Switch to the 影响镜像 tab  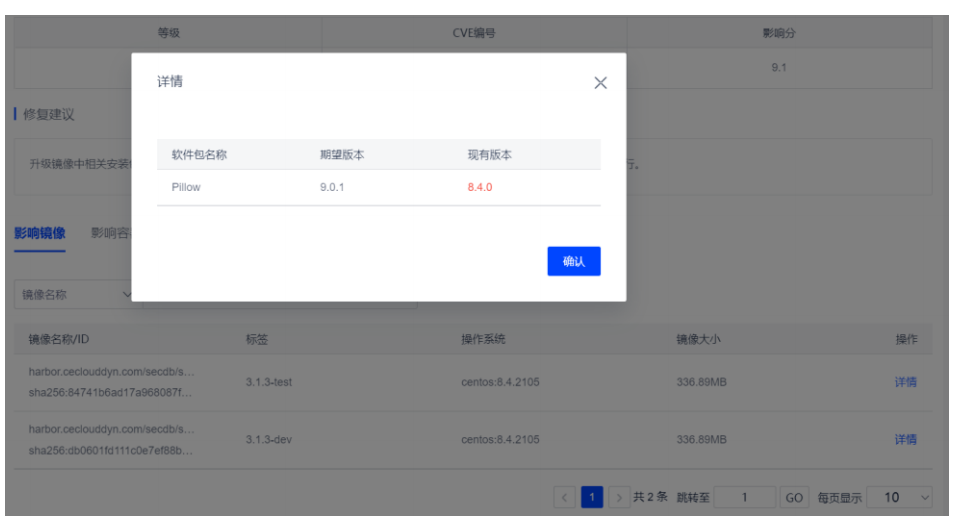click(40, 233)
